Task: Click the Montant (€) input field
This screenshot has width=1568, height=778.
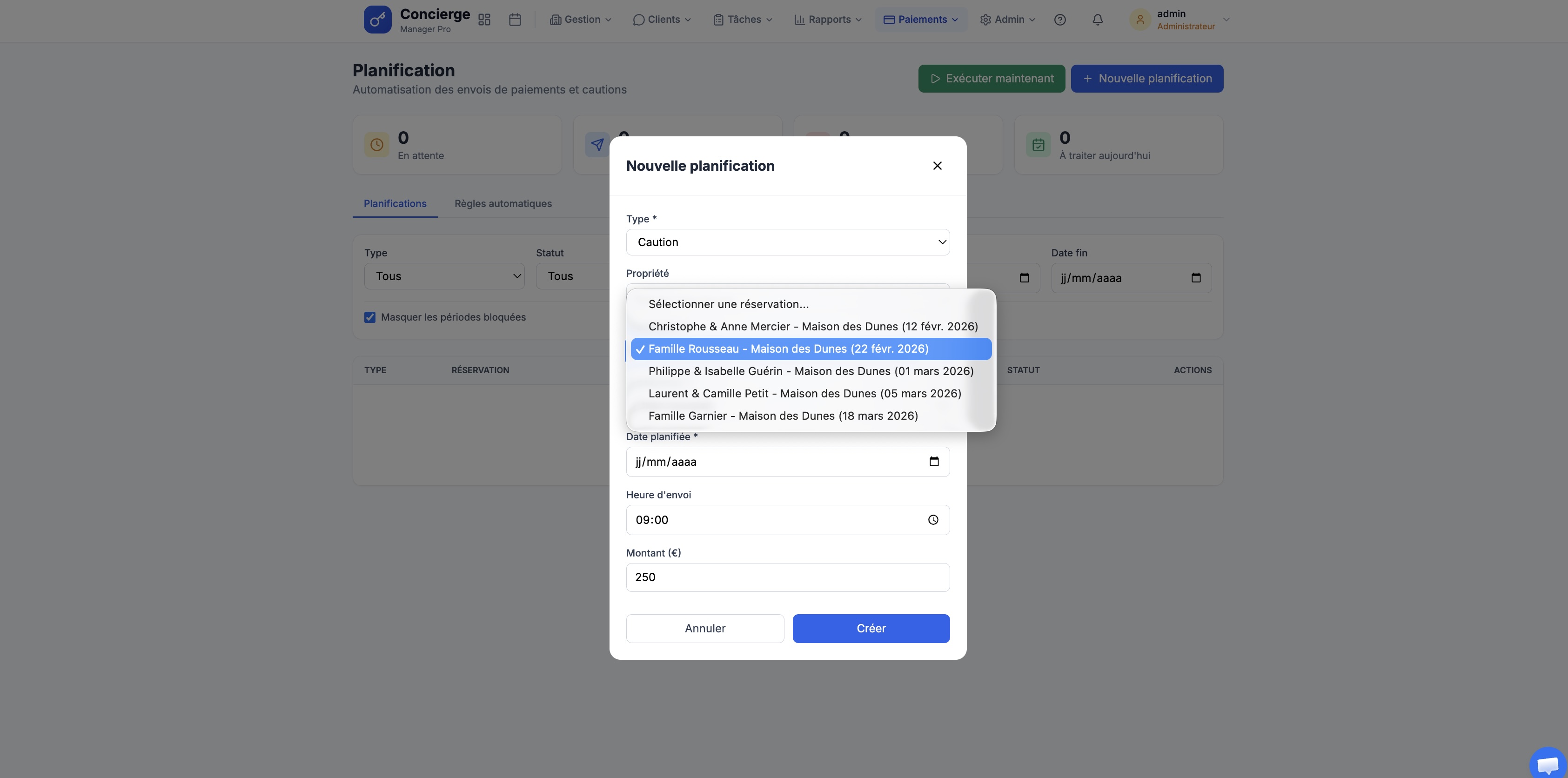Action: tap(788, 577)
